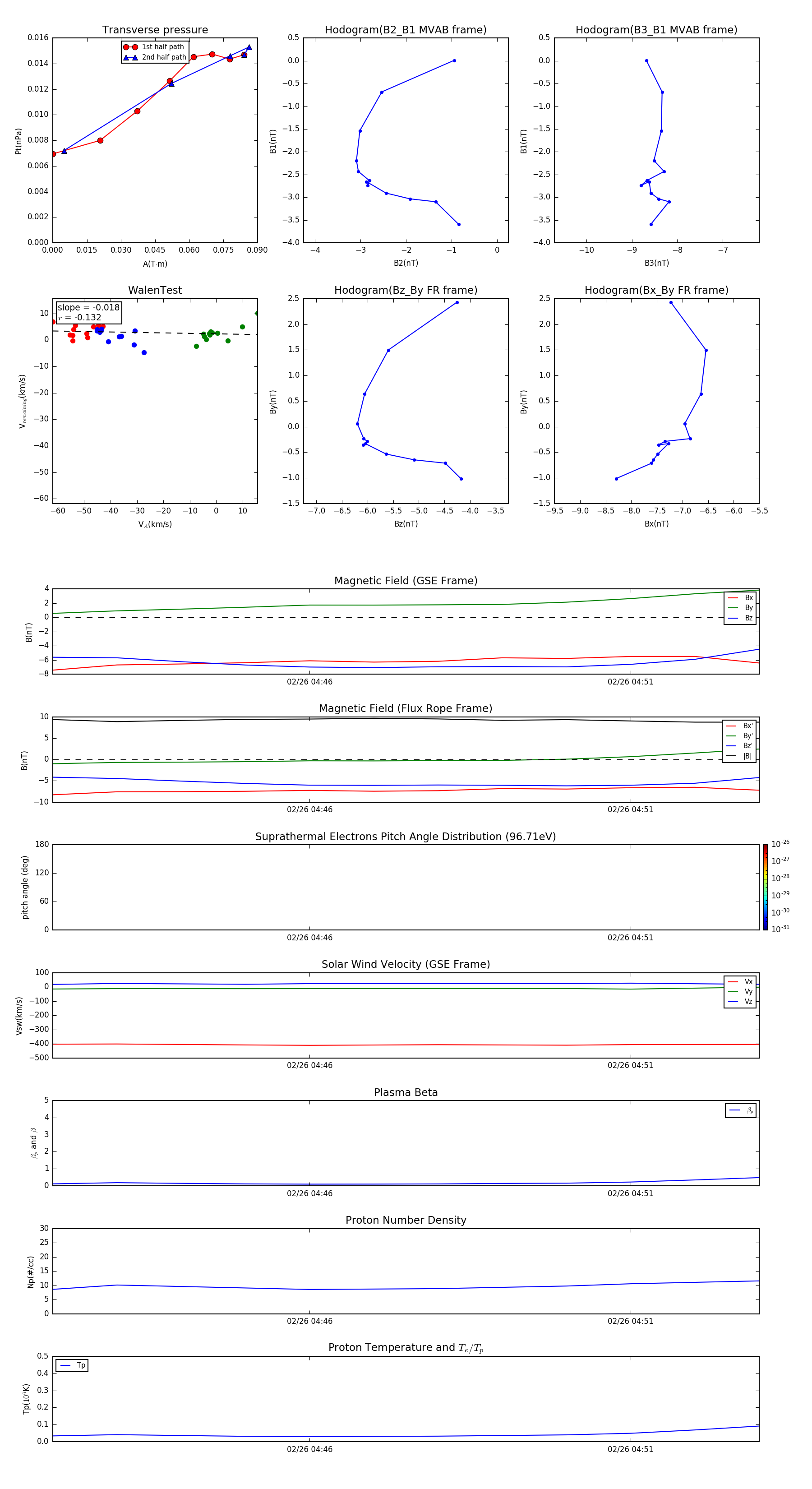Select the Tp legend entry
Image resolution: width=812 pixels, height=1489 pixels.
tap(72, 1365)
